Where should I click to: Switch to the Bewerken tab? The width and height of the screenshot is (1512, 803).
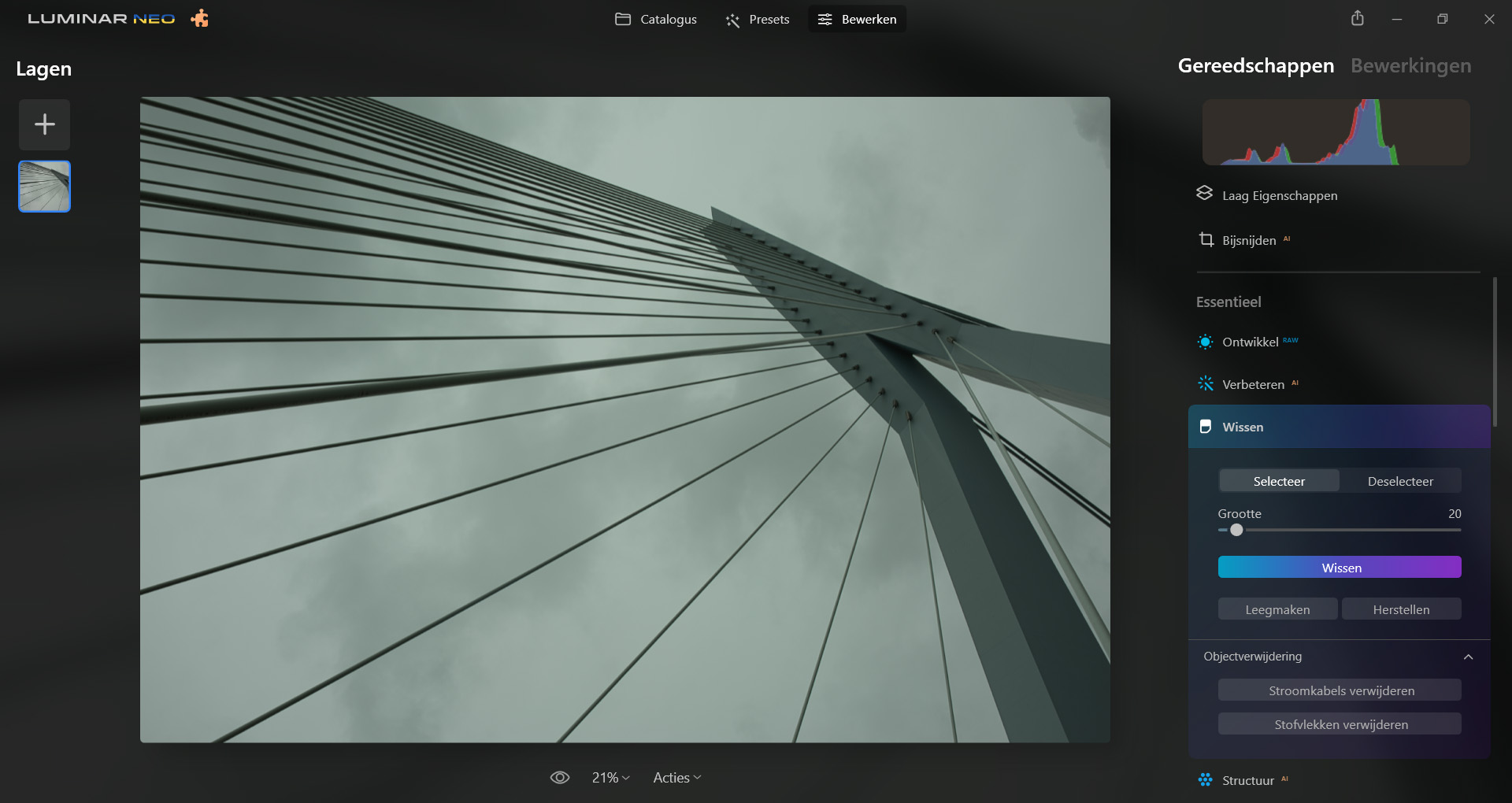(x=857, y=19)
